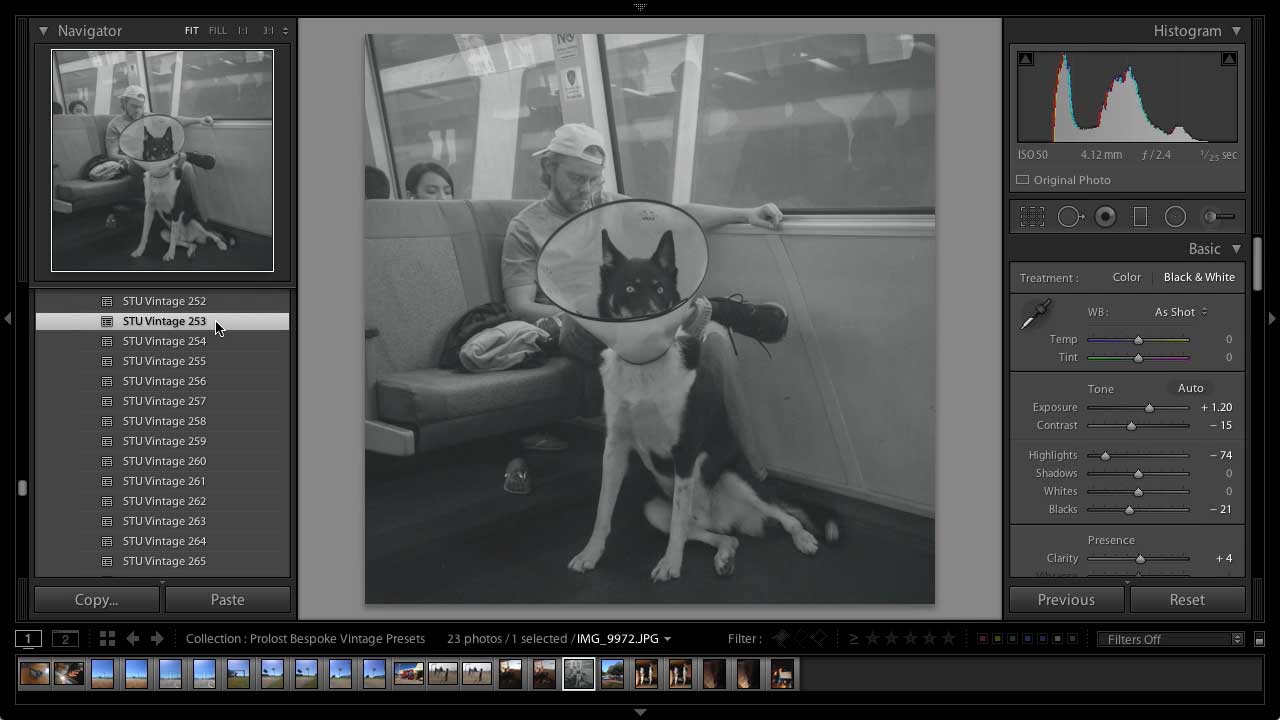Apply preset STU Vintage 260
Viewport: 1280px width, 720px height.
pyautogui.click(x=162, y=461)
